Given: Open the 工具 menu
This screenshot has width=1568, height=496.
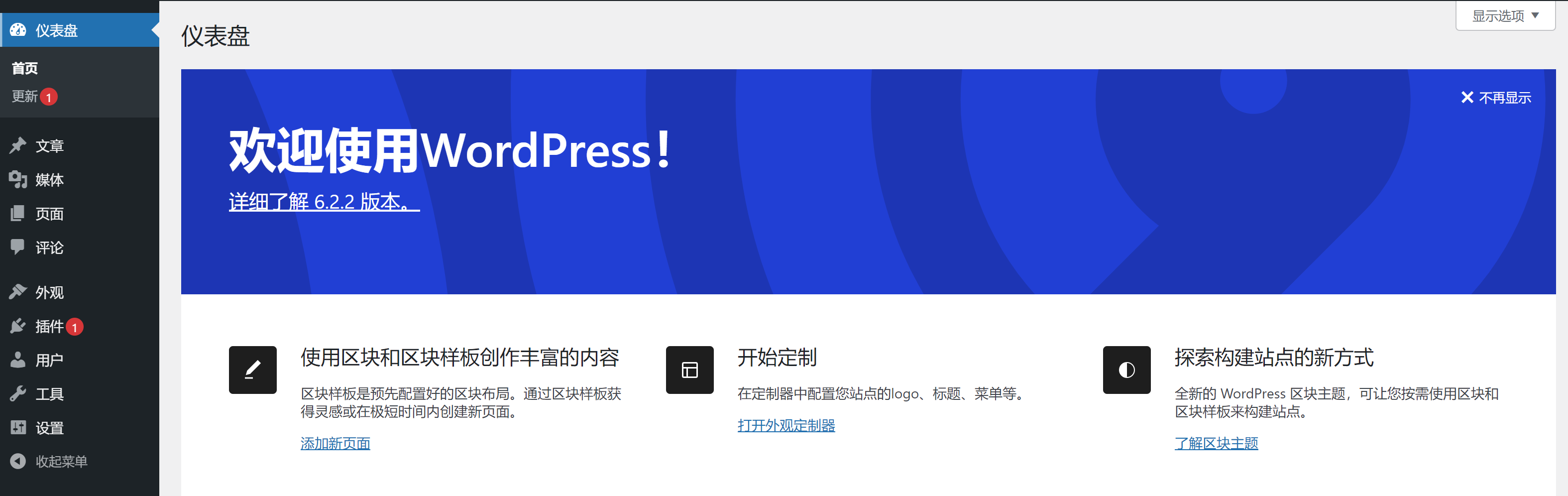Looking at the screenshot, I should [80, 394].
